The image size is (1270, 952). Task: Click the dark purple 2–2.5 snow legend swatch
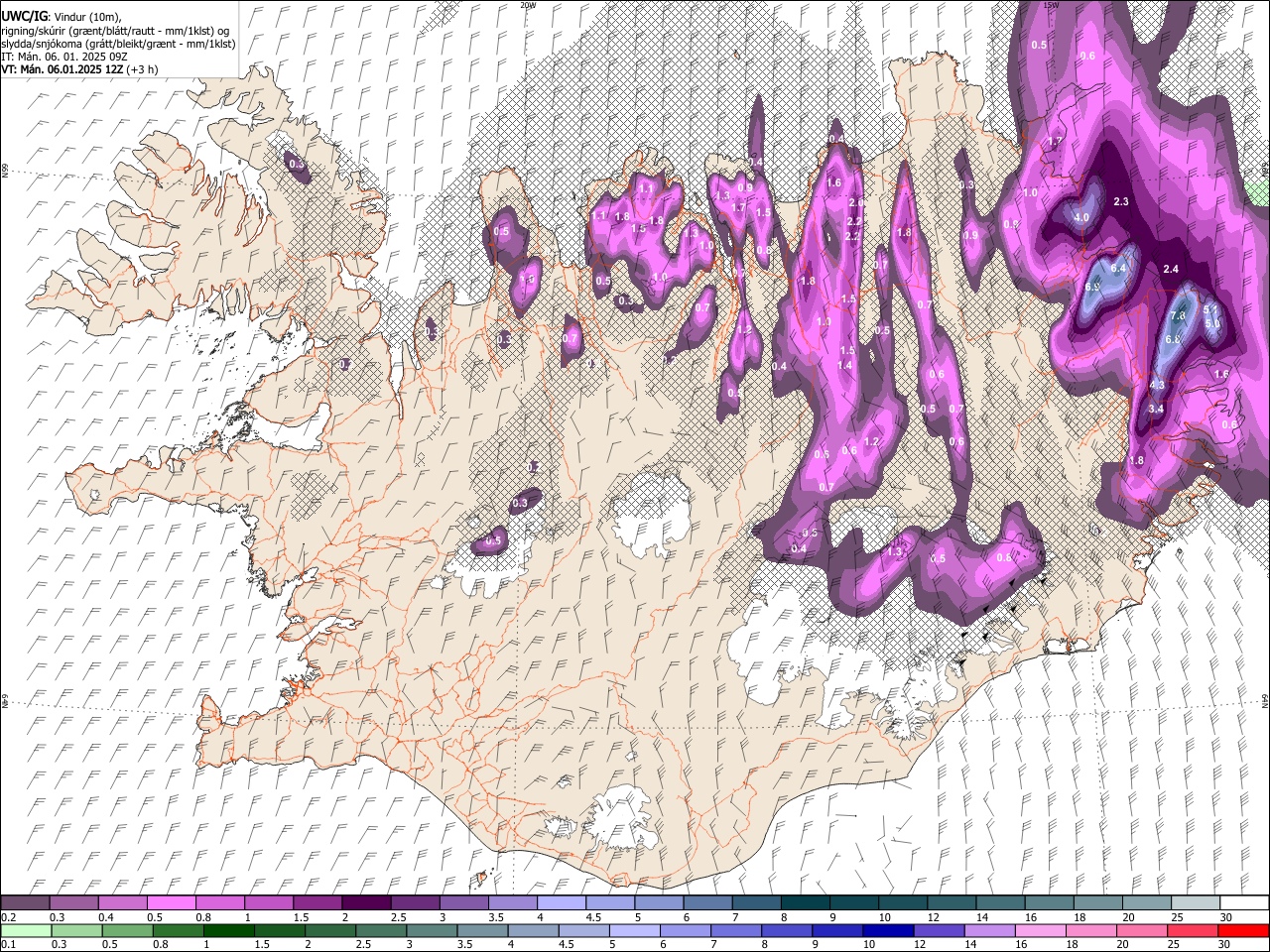click(x=366, y=902)
